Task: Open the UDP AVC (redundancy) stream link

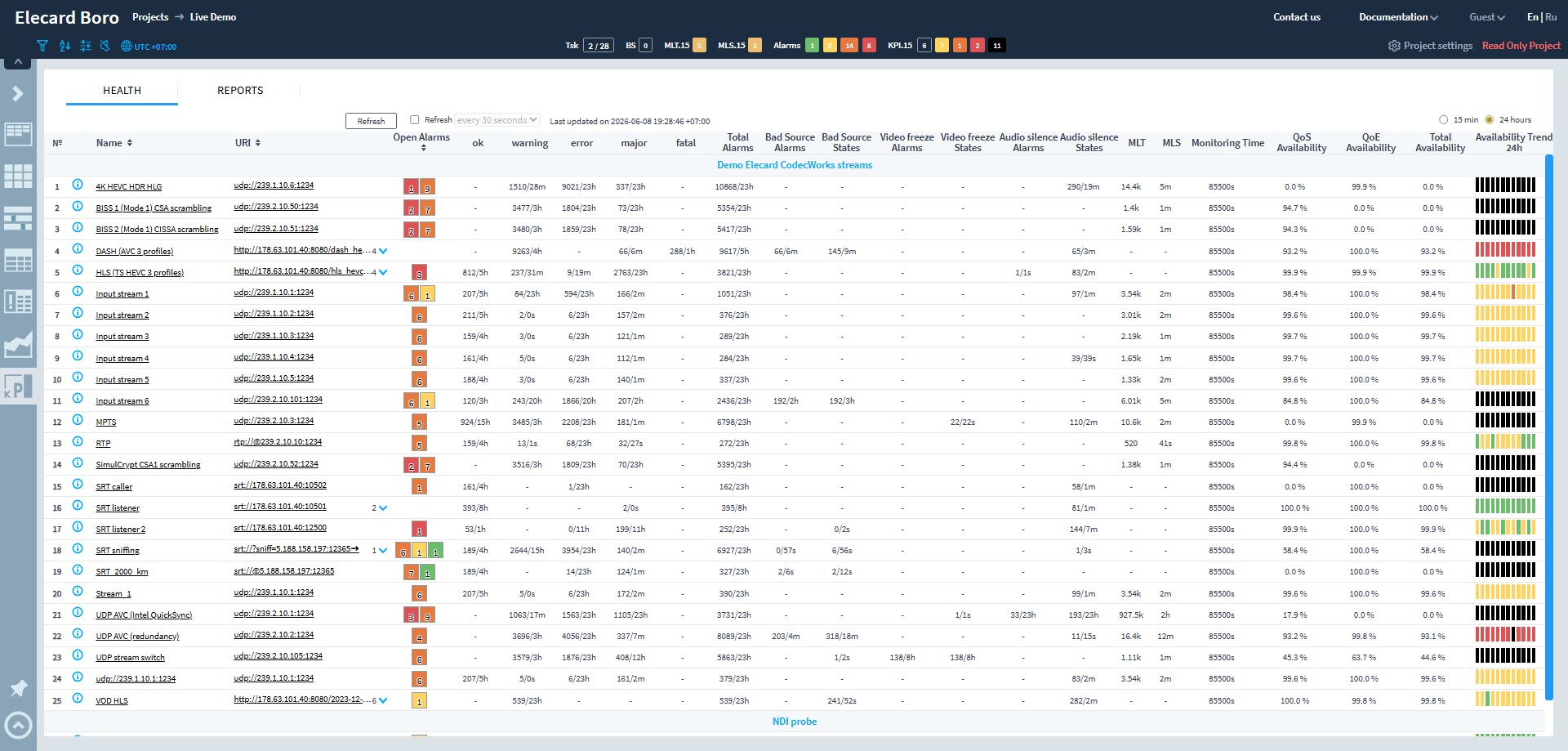Action: click(x=137, y=637)
